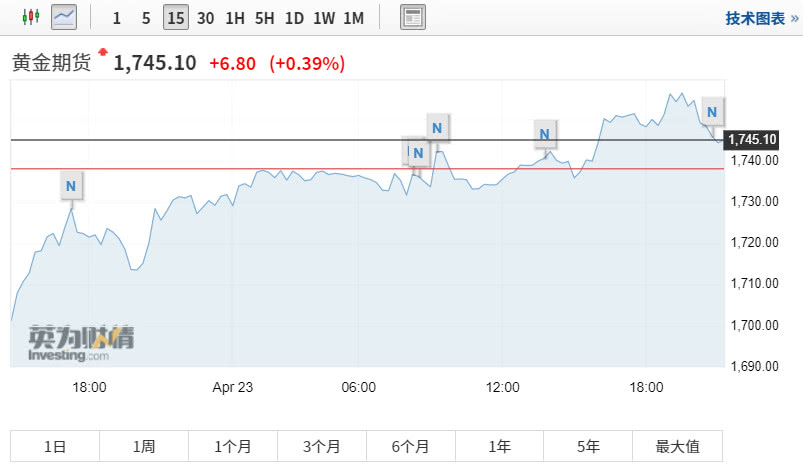Choose the 5H interval

pos(265,18)
